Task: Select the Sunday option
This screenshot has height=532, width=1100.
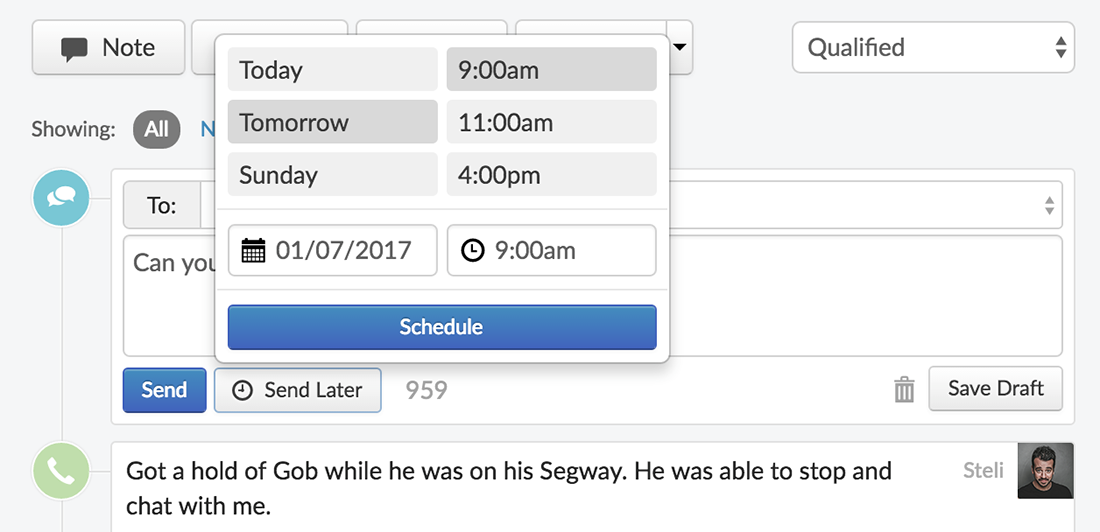Action: 332,175
